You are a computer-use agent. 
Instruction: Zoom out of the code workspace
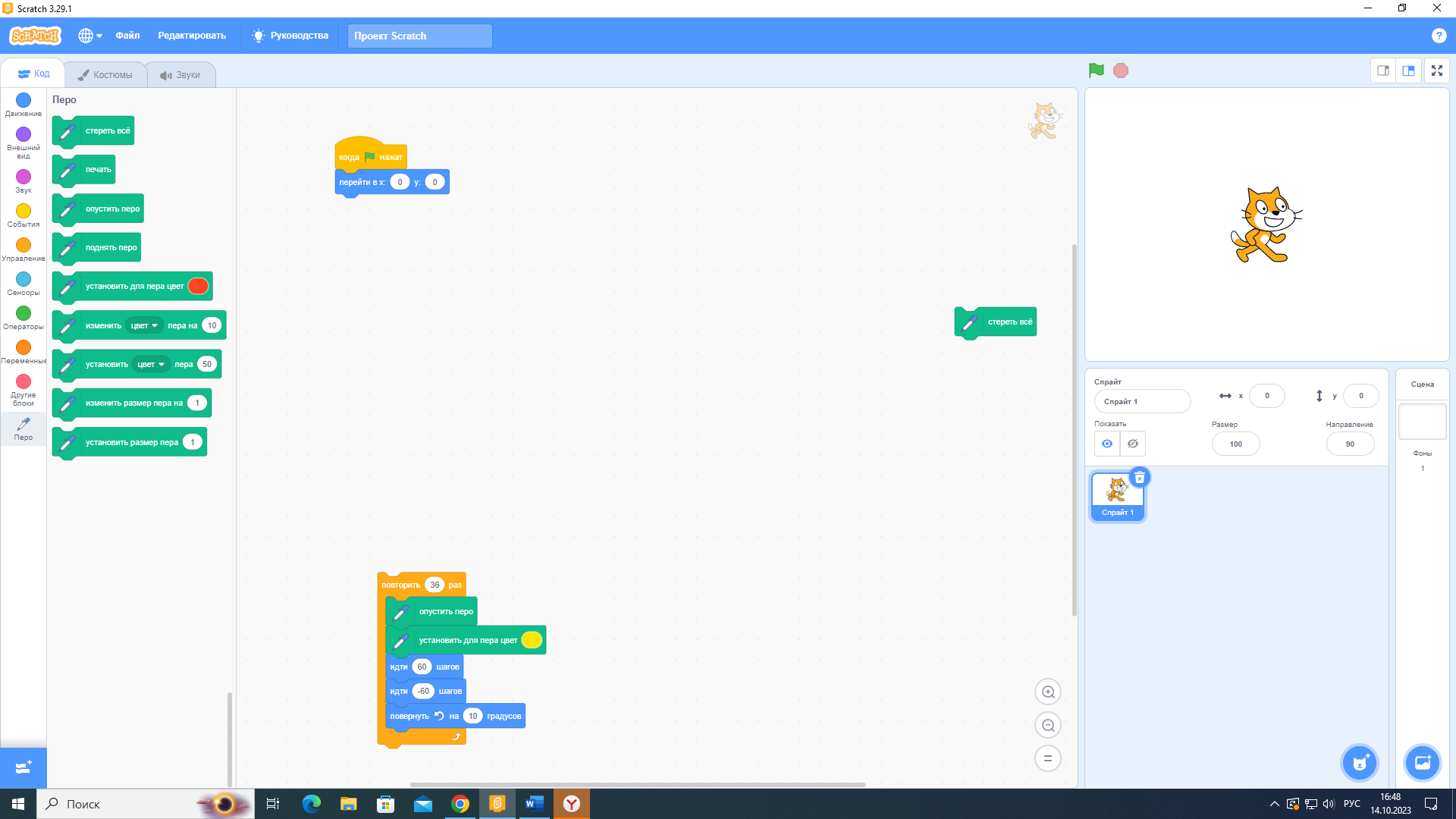(1048, 725)
